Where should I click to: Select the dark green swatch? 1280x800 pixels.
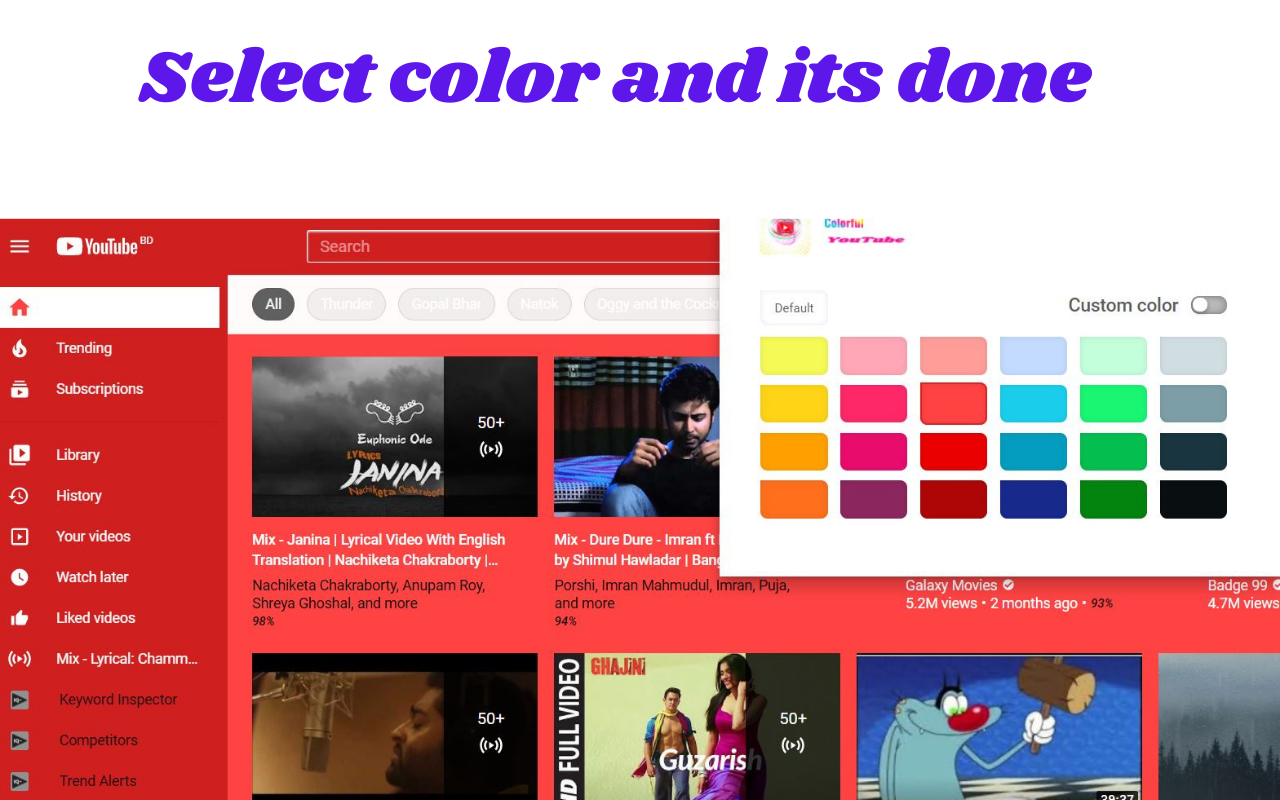(x=1114, y=500)
